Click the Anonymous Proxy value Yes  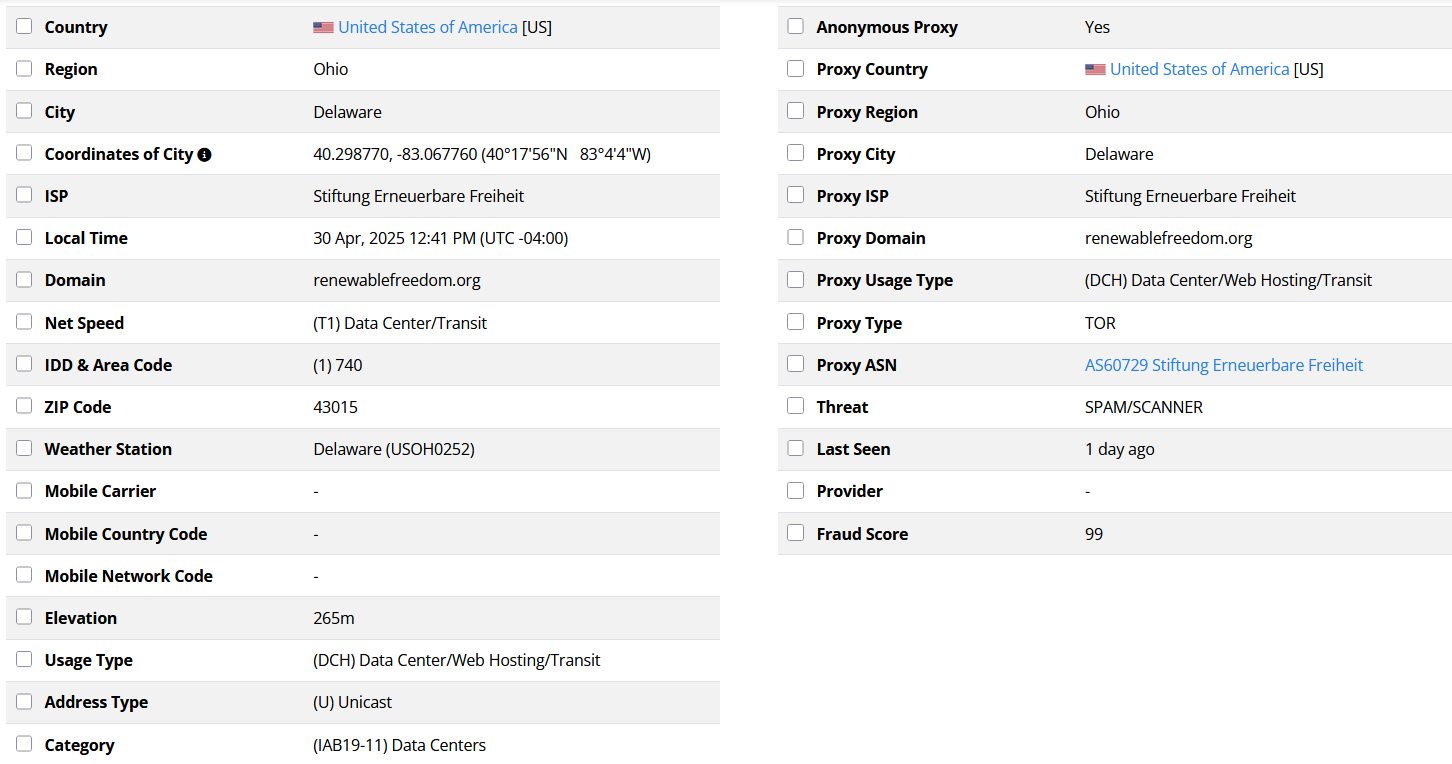[1098, 27]
